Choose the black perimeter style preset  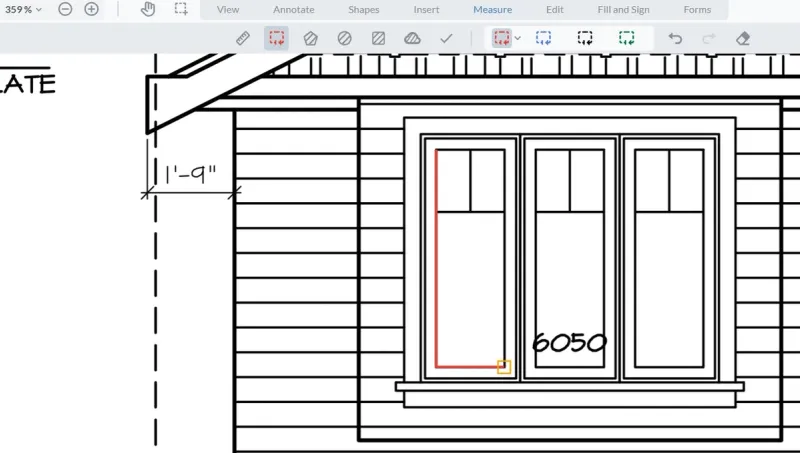coord(585,38)
